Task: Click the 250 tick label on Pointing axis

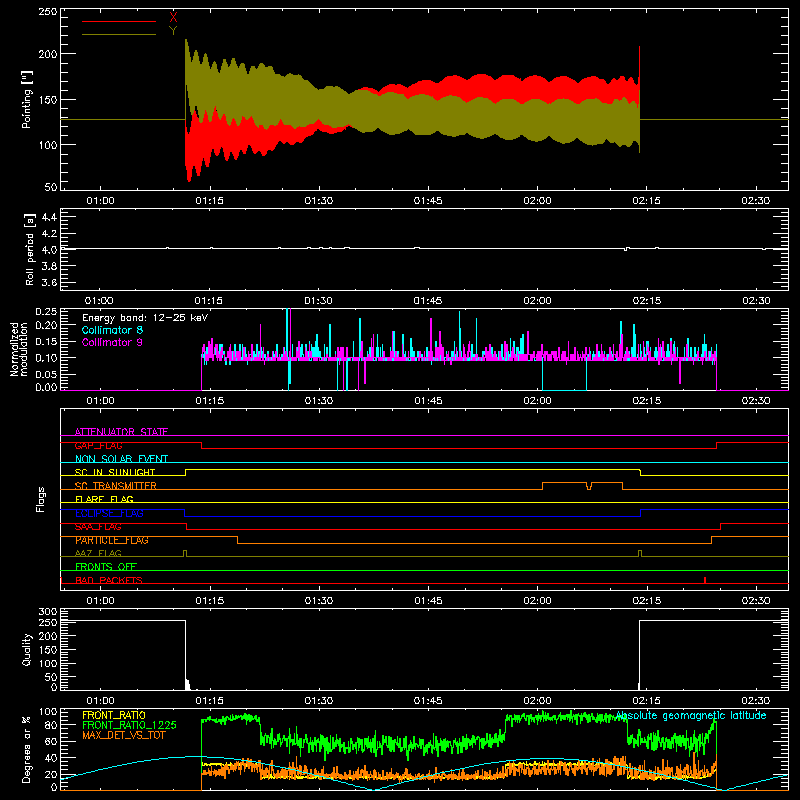Action: coord(48,11)
